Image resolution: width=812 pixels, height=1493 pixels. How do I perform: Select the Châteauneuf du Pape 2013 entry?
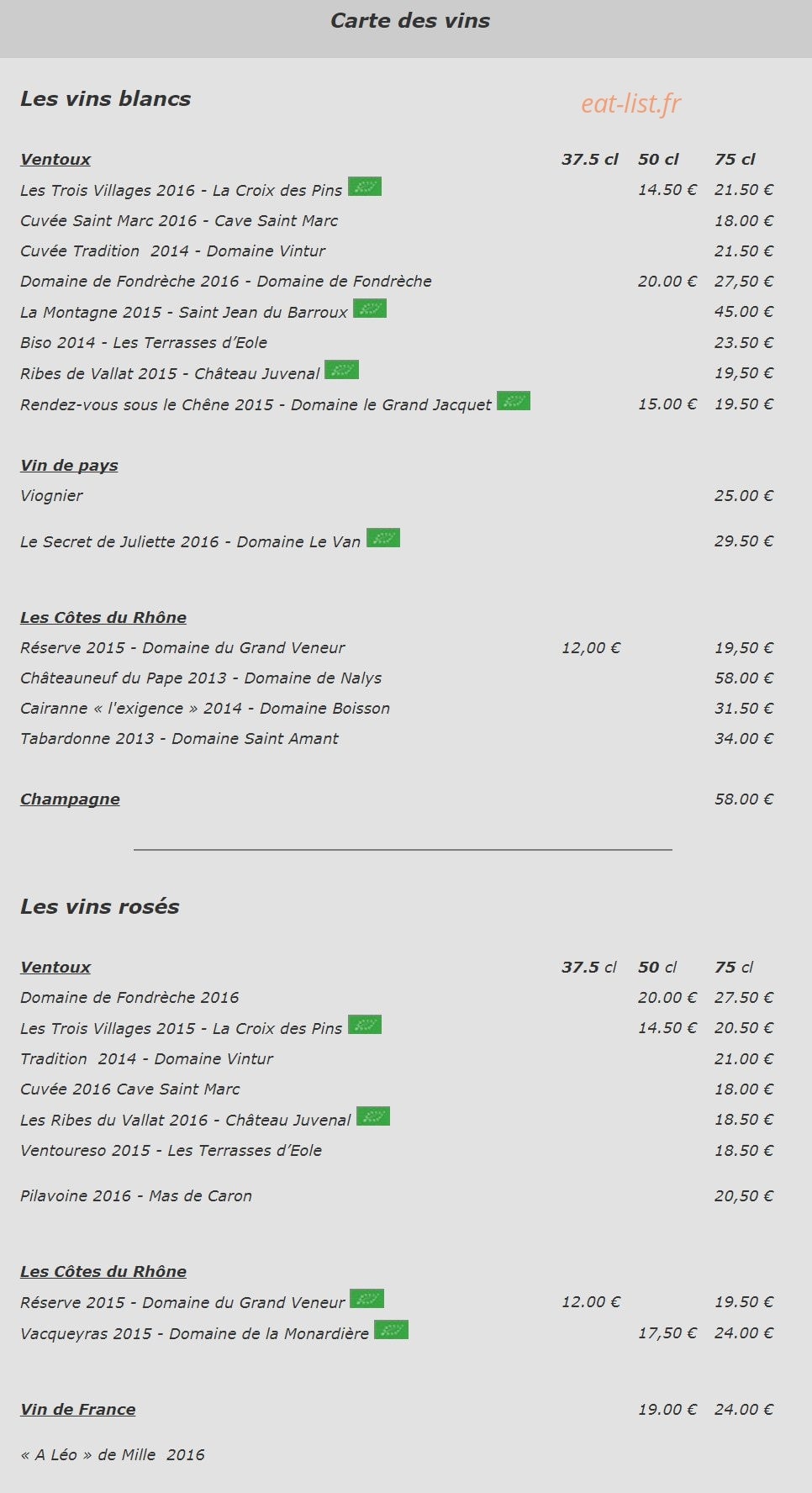[x=201, y=678]
